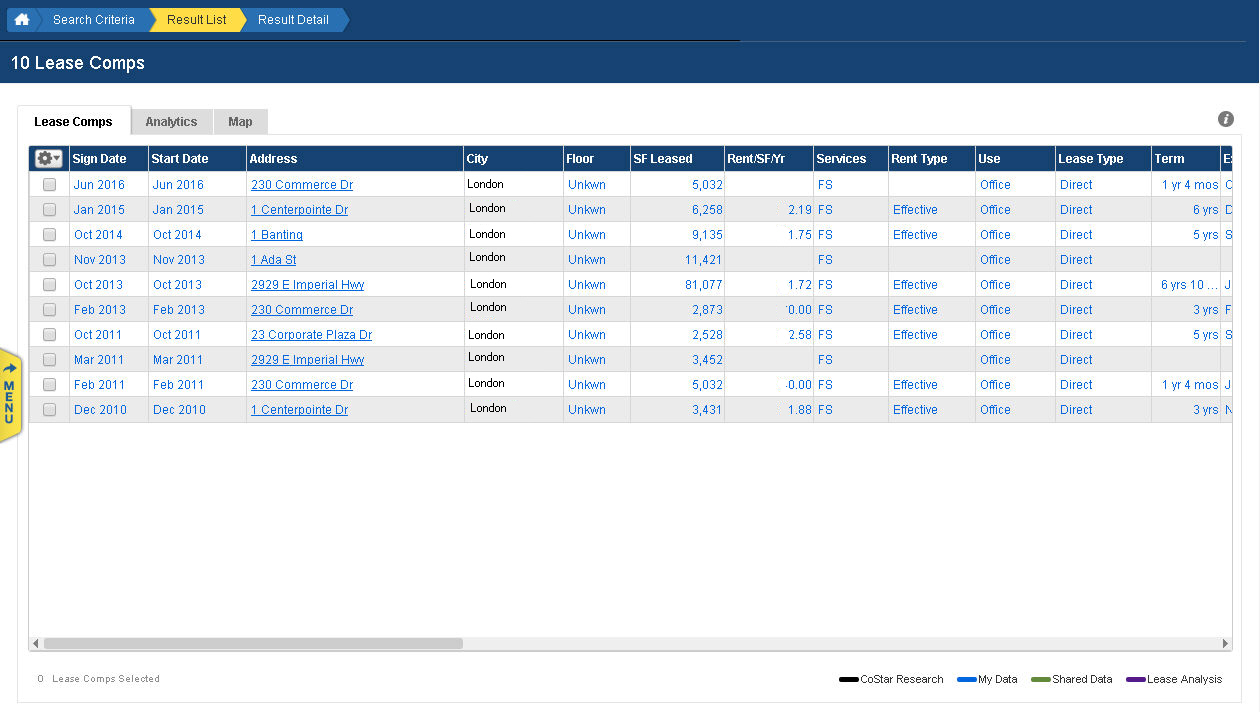The image size is (1260, 712).
Task: Open the 23 Corporate Plaza Dr link
Action: (311, 334)
